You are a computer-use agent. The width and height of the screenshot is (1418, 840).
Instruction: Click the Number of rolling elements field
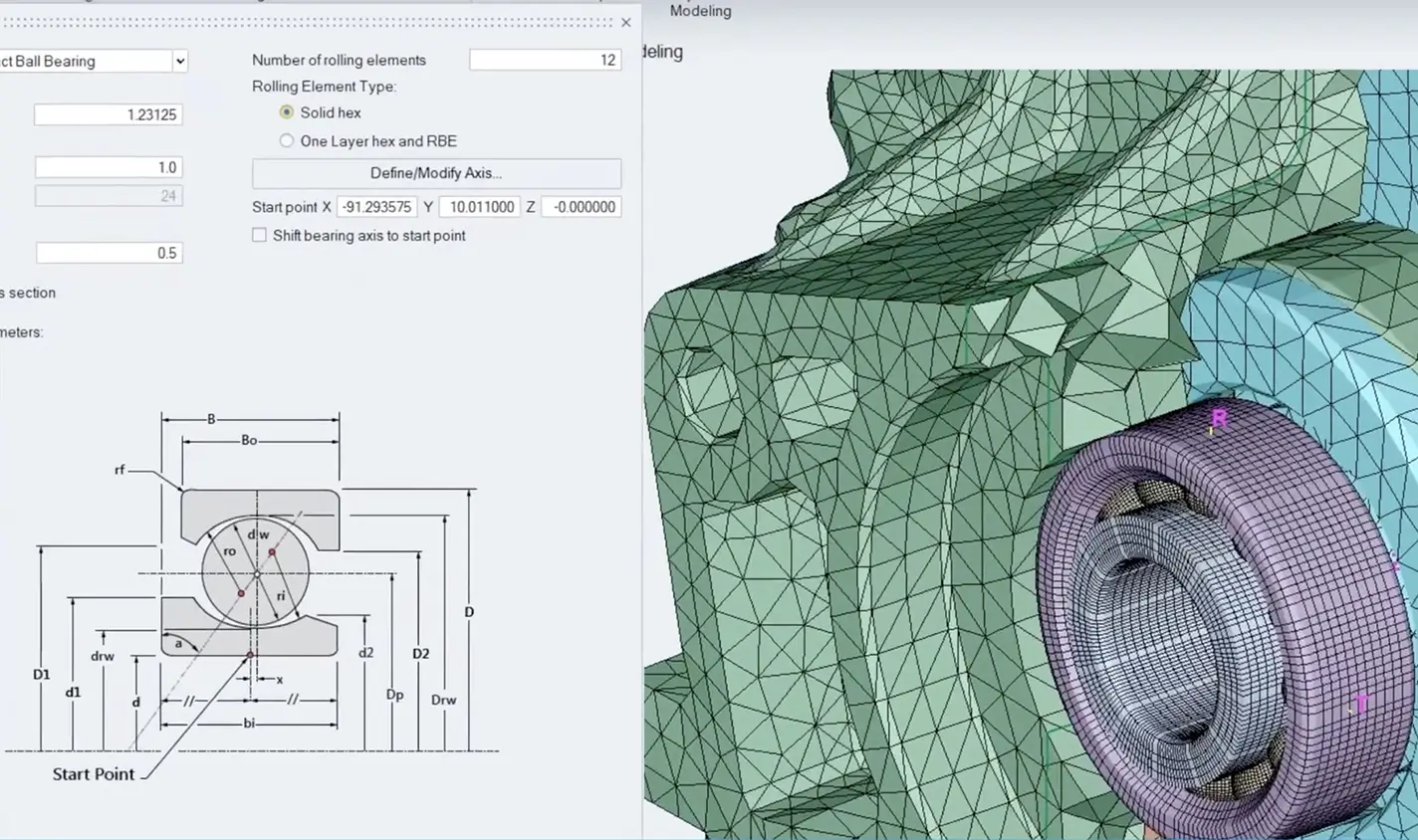[x=545, y=60]
